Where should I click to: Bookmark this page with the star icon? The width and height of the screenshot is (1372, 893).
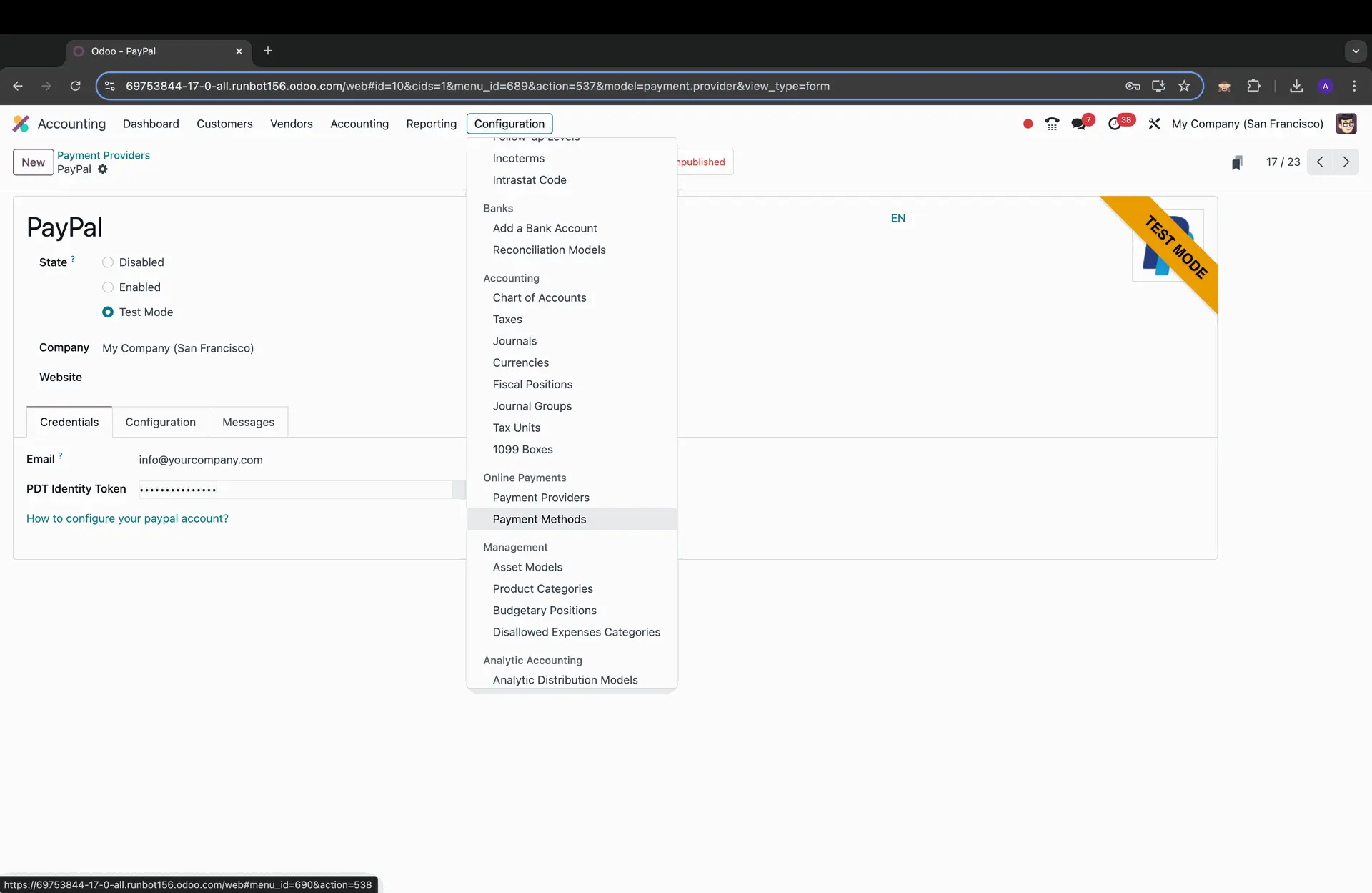(1184, 86)
